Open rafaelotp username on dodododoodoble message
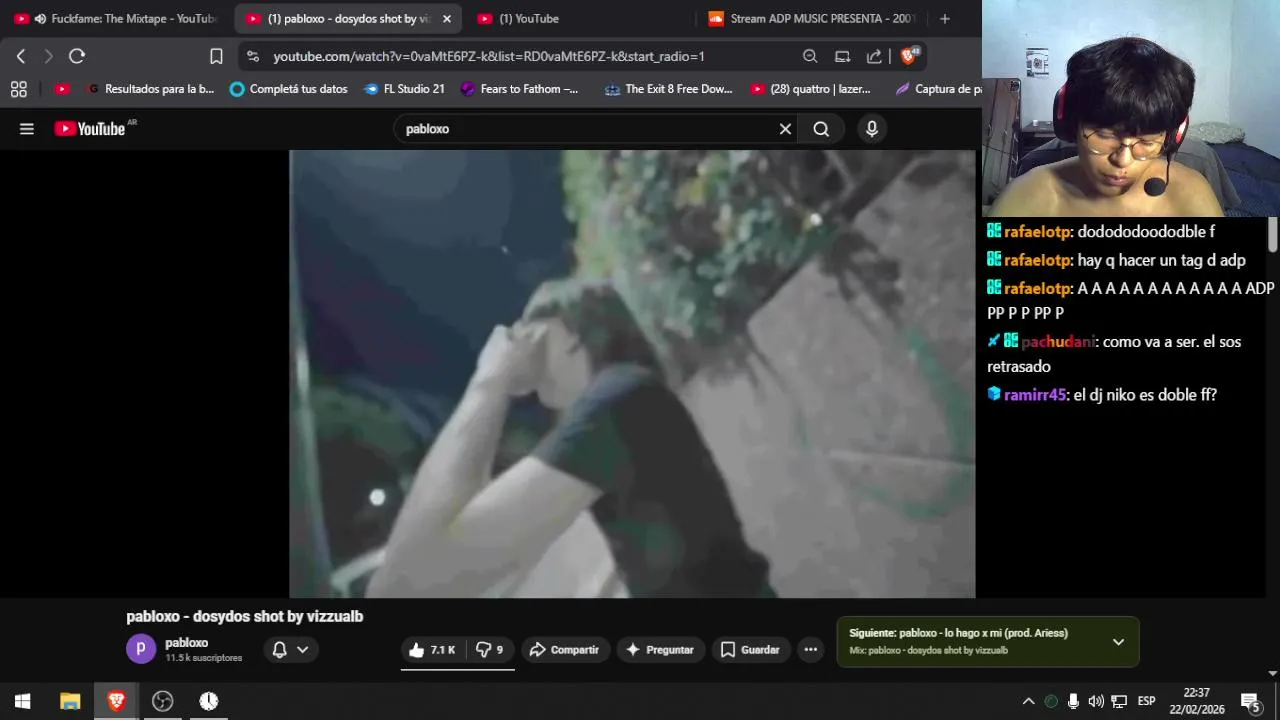Screen dimensions: 1280x720 [x=1036, y=232]
